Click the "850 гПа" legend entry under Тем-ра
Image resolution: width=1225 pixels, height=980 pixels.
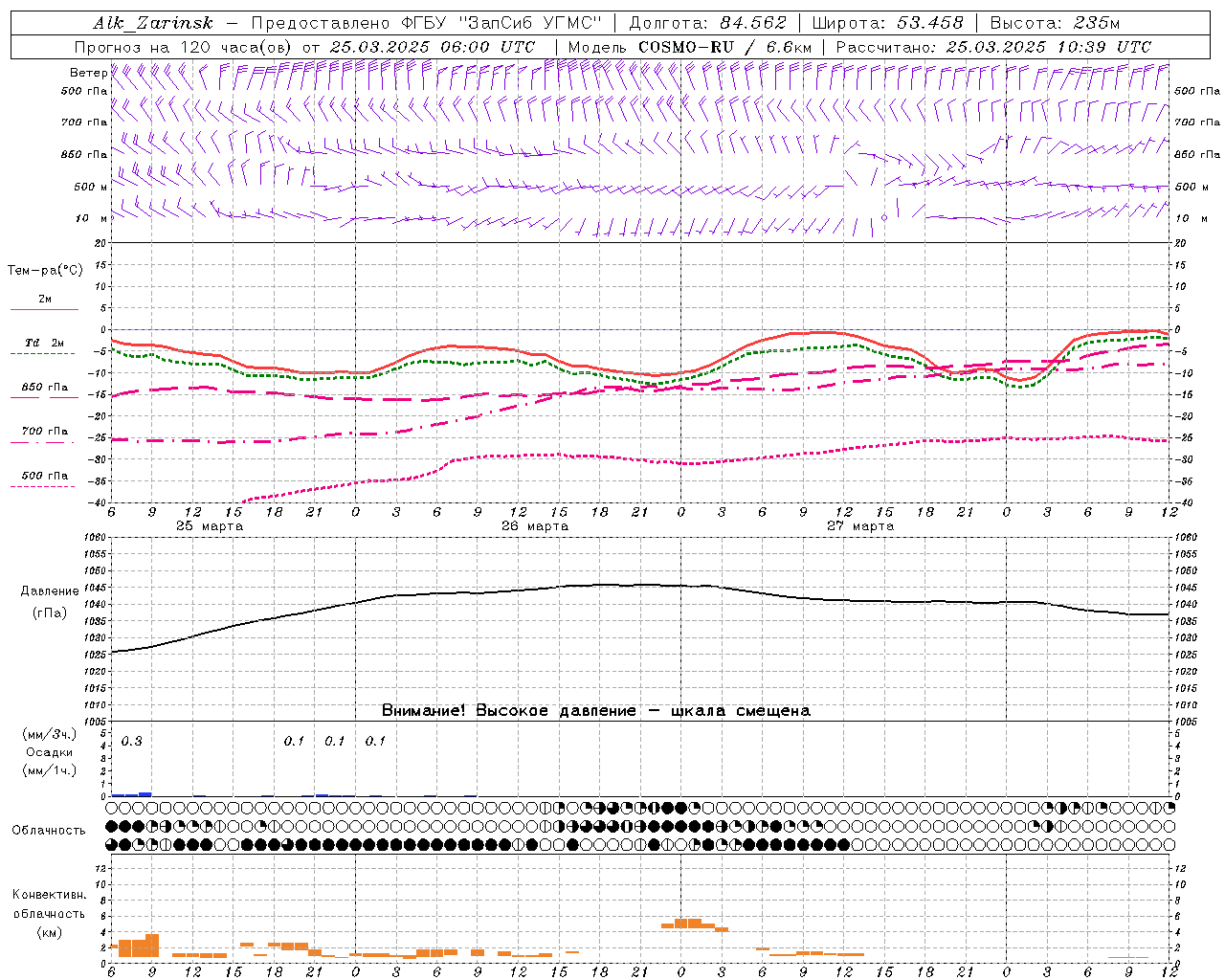pyautogui.click(x=45, y=388)
